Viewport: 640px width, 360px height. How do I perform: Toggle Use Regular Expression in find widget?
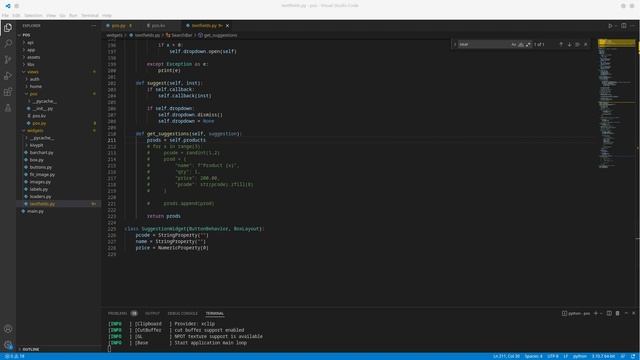click(528, 44)
